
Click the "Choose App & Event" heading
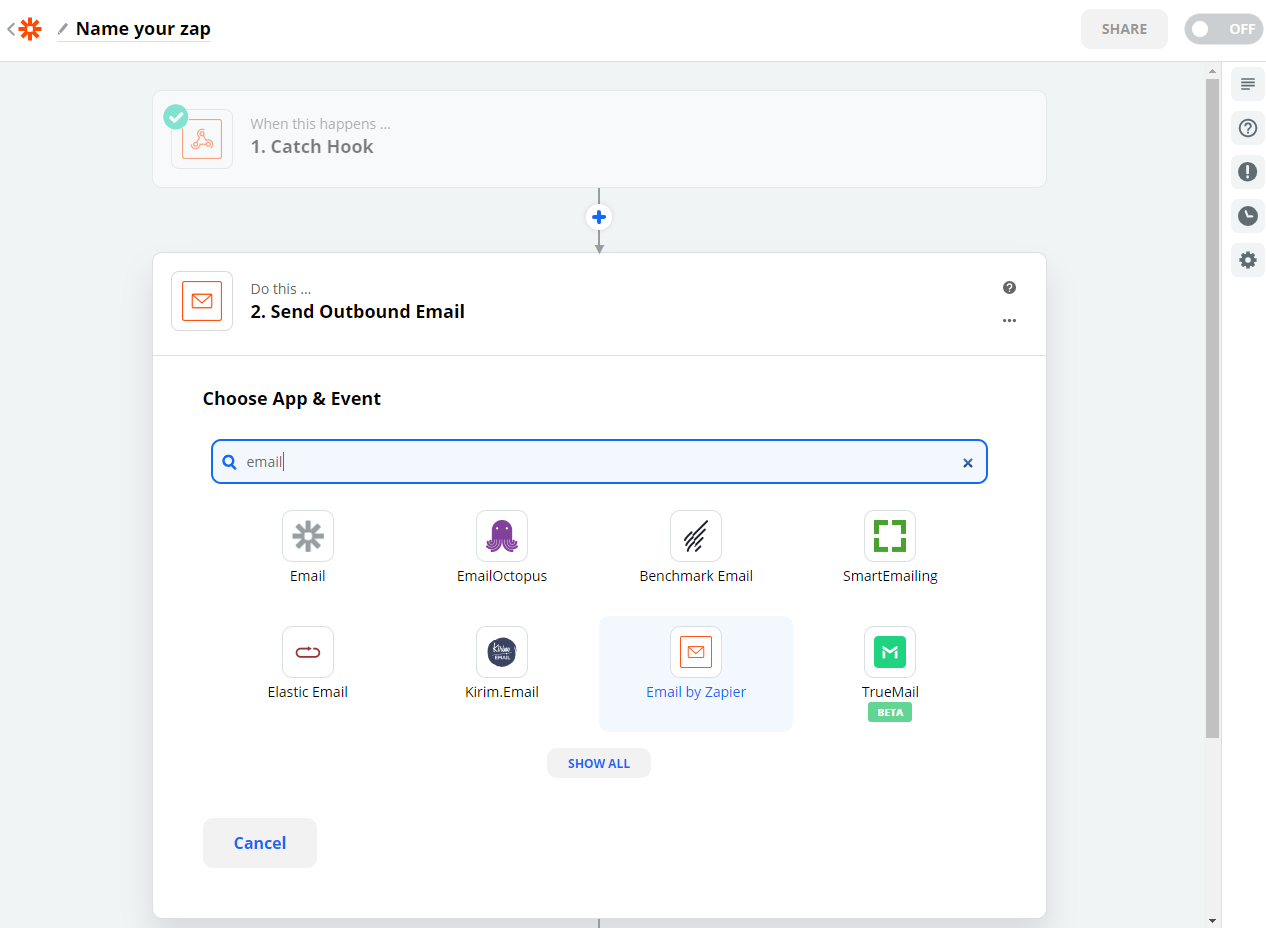292,399
